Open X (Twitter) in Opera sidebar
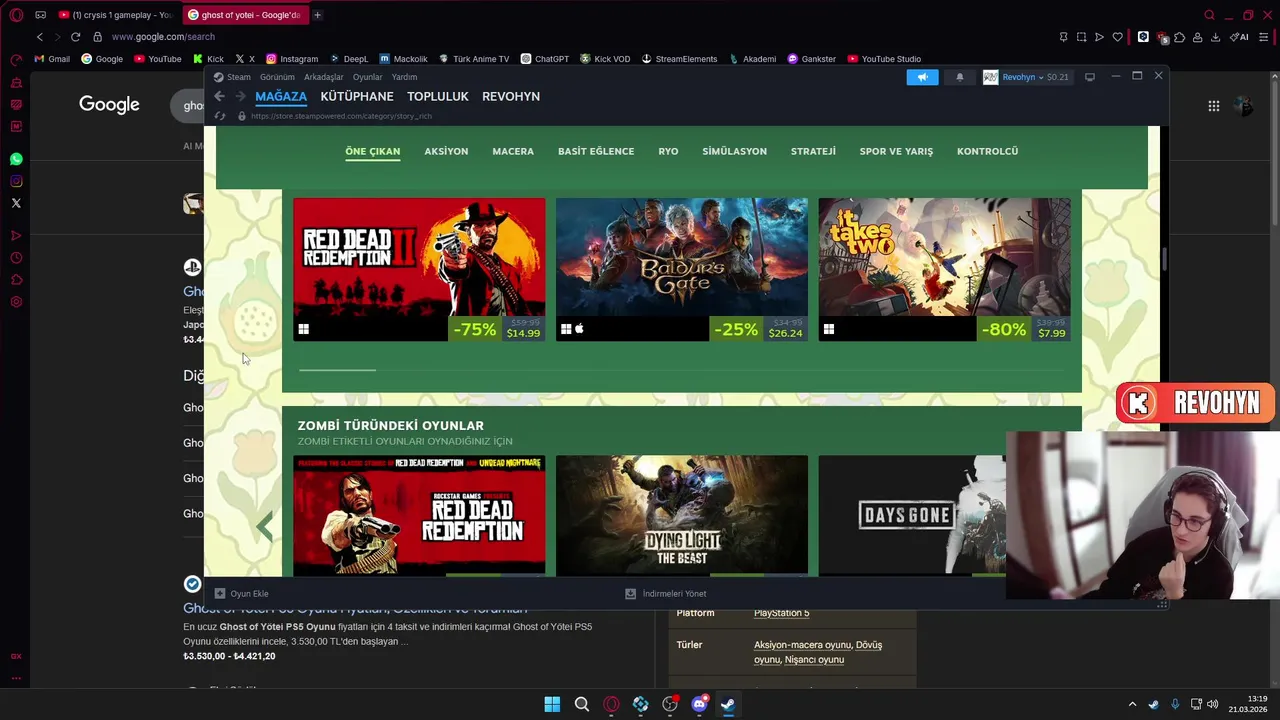Screen dimensions: 1280x720 [16, 203]
